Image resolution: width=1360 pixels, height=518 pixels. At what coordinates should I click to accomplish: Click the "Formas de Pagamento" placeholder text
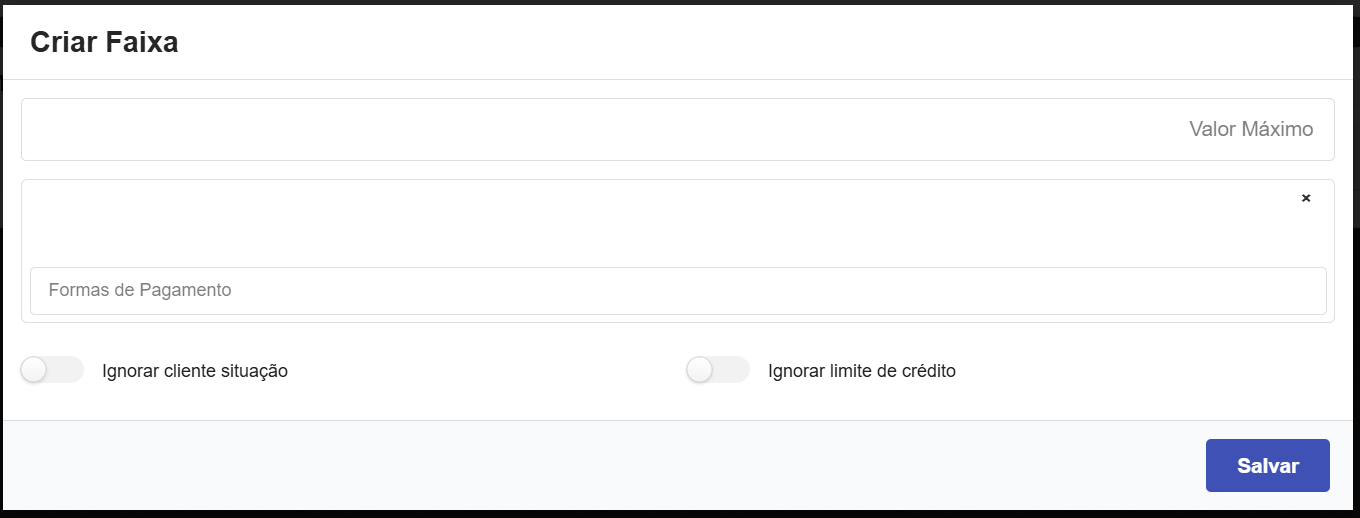pyautogui.click(x=140, y=291)
